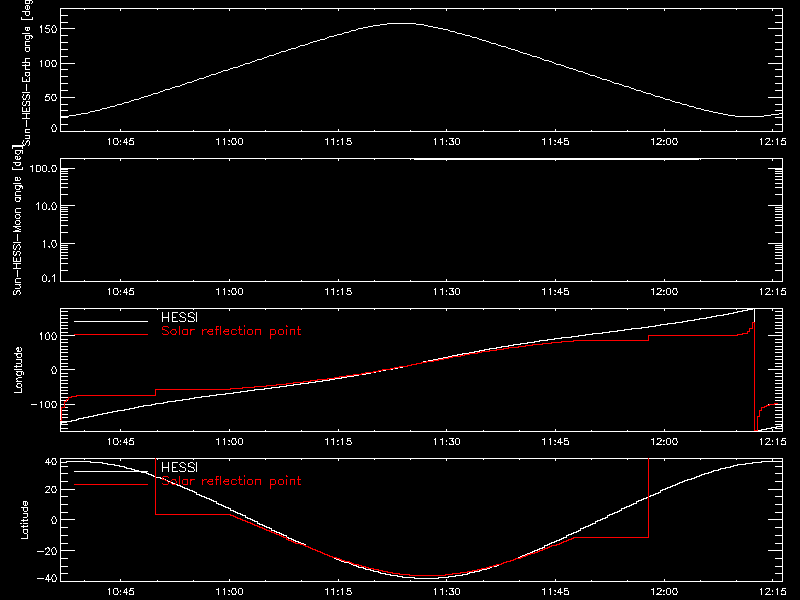Click the 50 tick label on Earth angle axis

point(51,98)
